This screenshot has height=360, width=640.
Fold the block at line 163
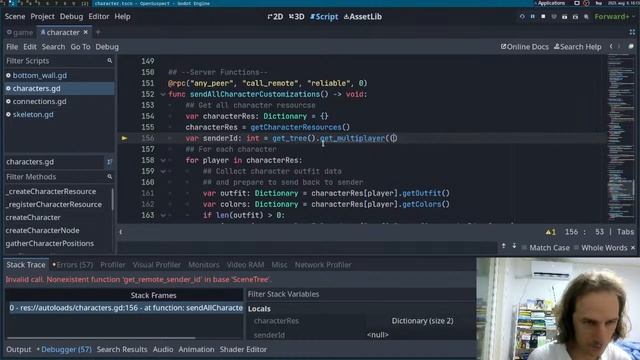click(163, 216)
